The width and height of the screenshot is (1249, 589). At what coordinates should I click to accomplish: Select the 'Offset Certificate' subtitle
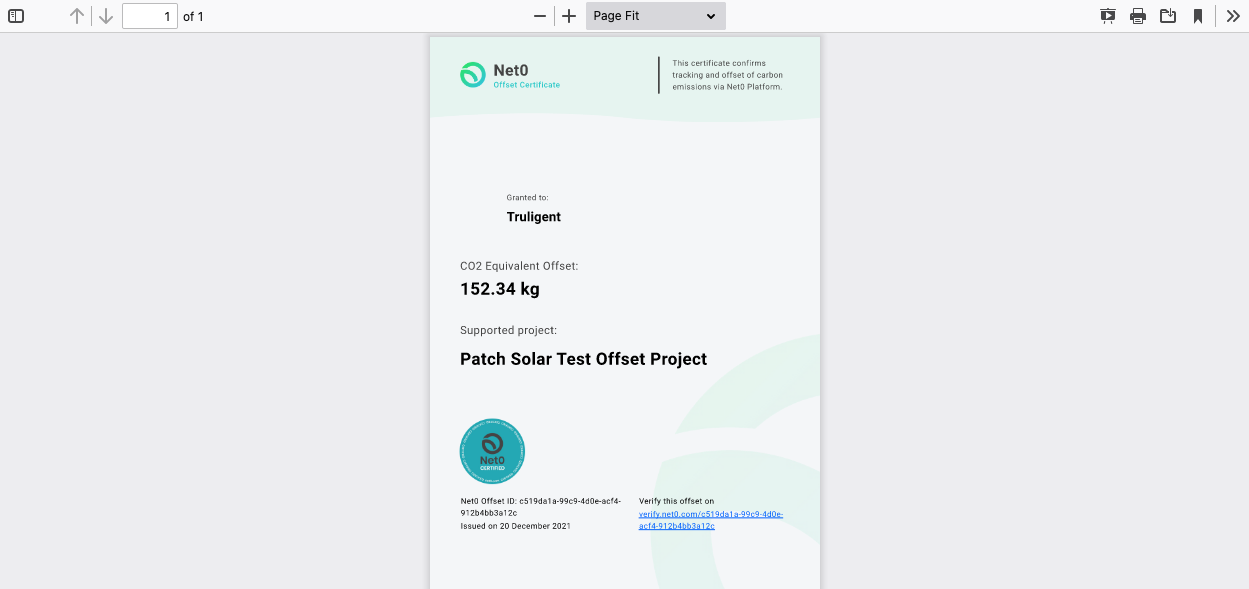coord(527,85)
